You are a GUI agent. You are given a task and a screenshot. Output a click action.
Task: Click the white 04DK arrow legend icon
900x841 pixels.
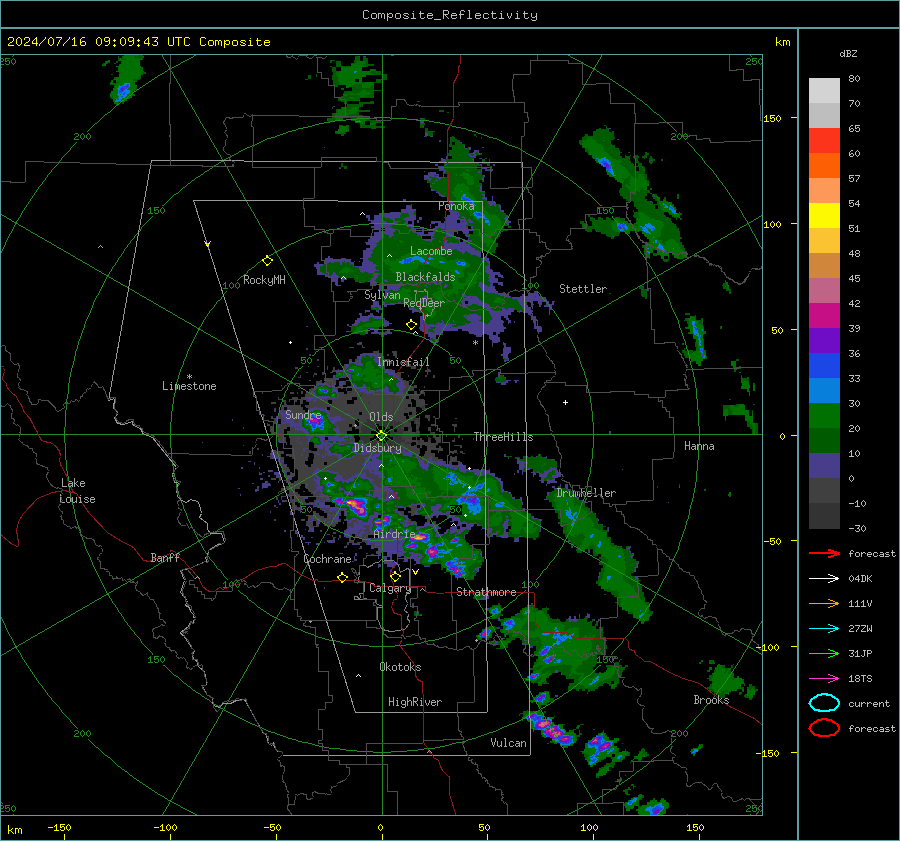click(x=824, y=579)
